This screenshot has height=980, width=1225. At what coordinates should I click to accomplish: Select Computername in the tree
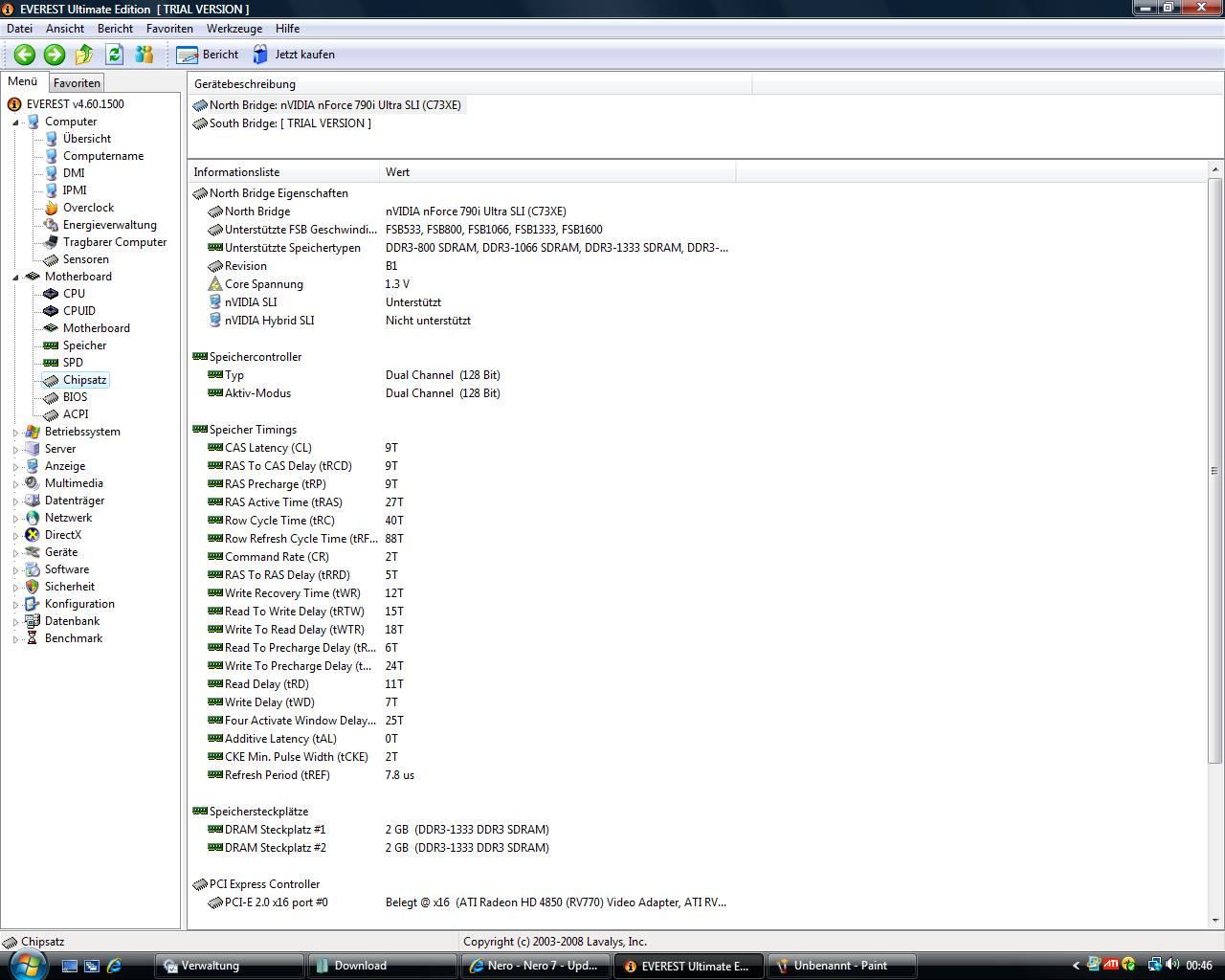tap(103, 156)
